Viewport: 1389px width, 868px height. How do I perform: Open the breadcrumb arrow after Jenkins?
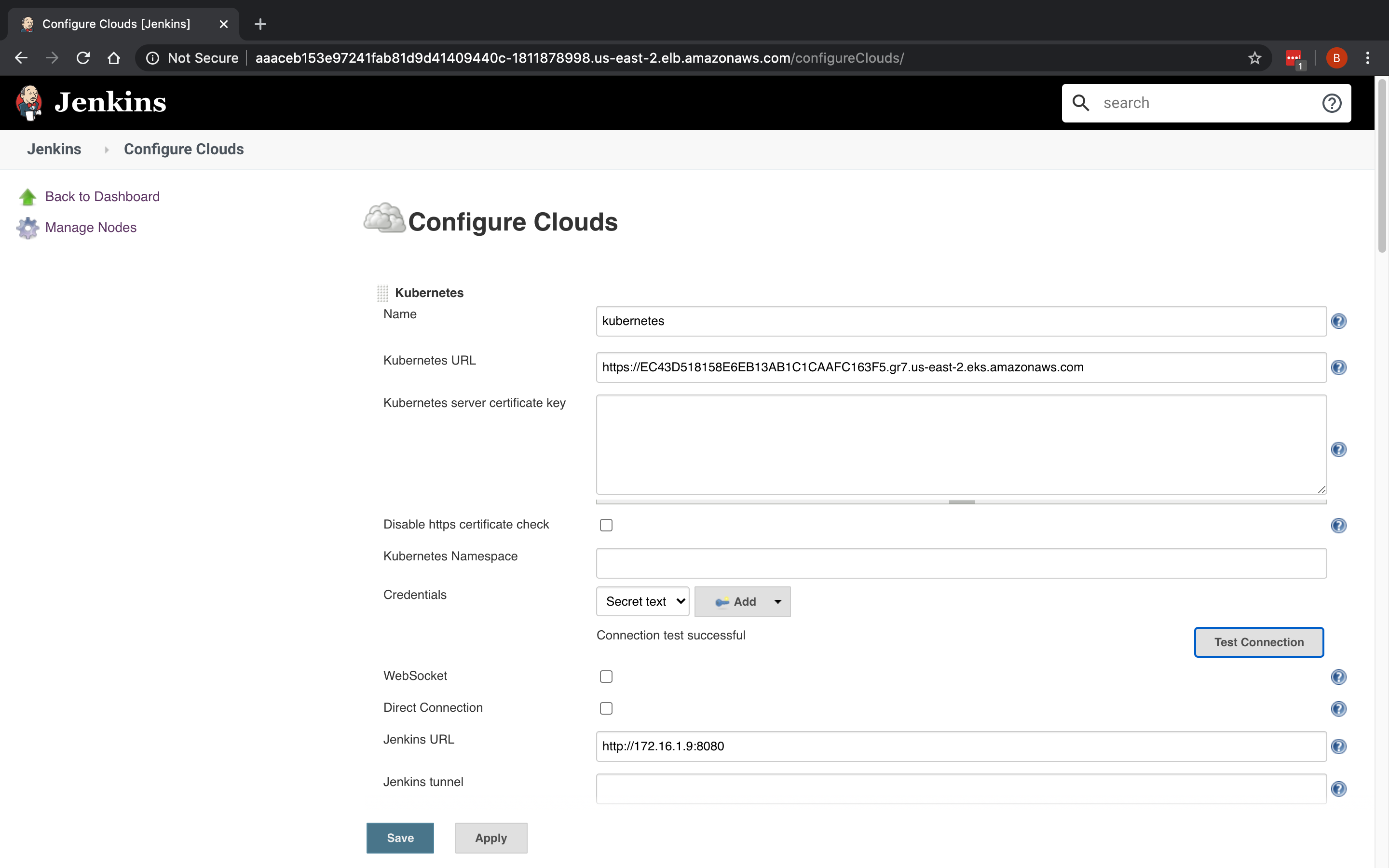click(x=106, y=150)
